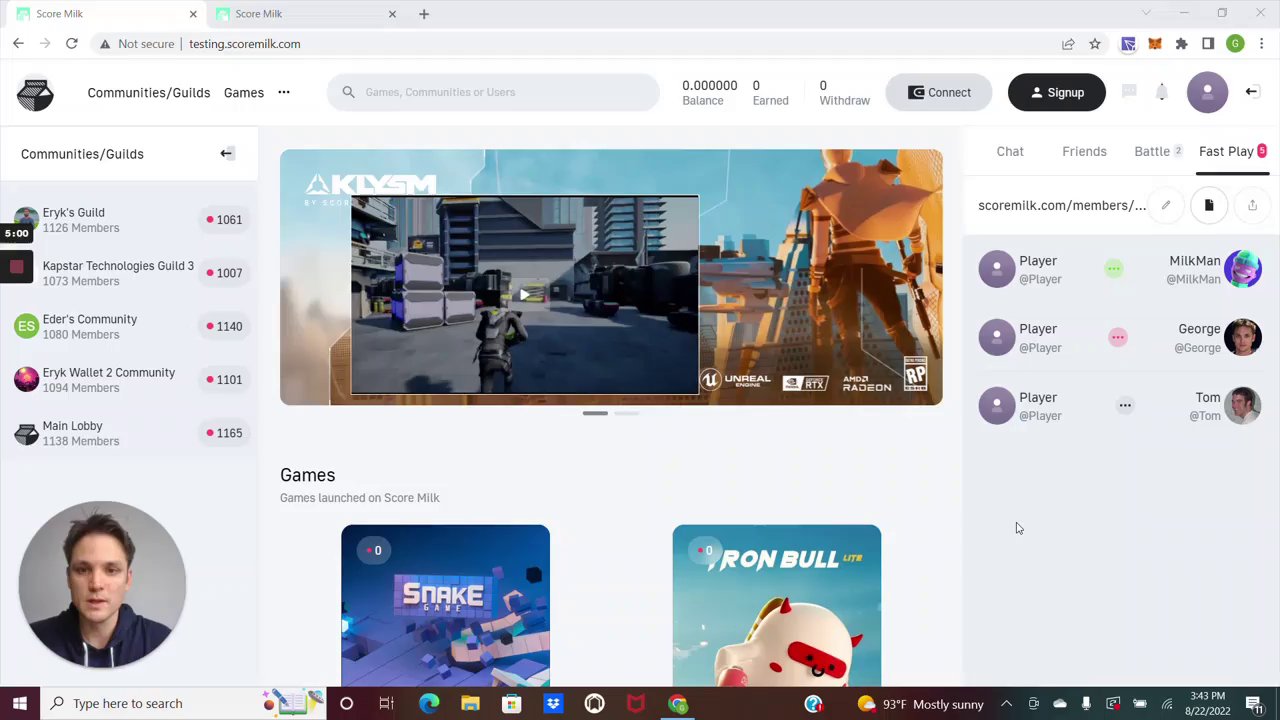Click the Windows taskbar search box
The width and height of the screenshot is (1280, 720).
pos(182,703)
